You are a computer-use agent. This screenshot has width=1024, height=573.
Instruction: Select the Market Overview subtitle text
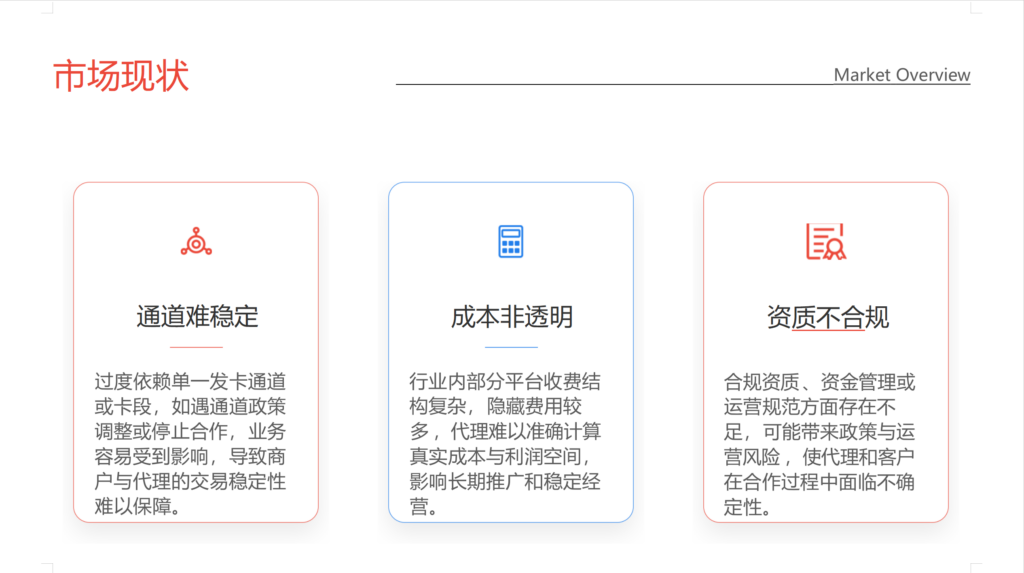pos(902,74)
